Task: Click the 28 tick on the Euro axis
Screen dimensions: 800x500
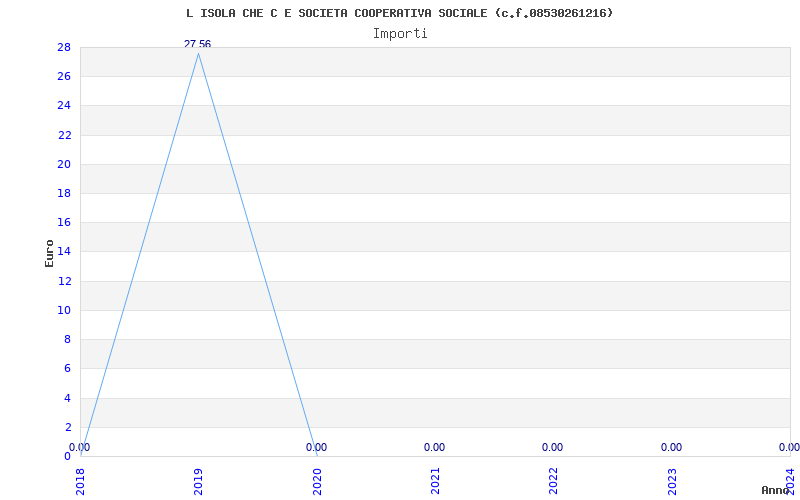Action: pyautogui.click(x=64, y=47)
